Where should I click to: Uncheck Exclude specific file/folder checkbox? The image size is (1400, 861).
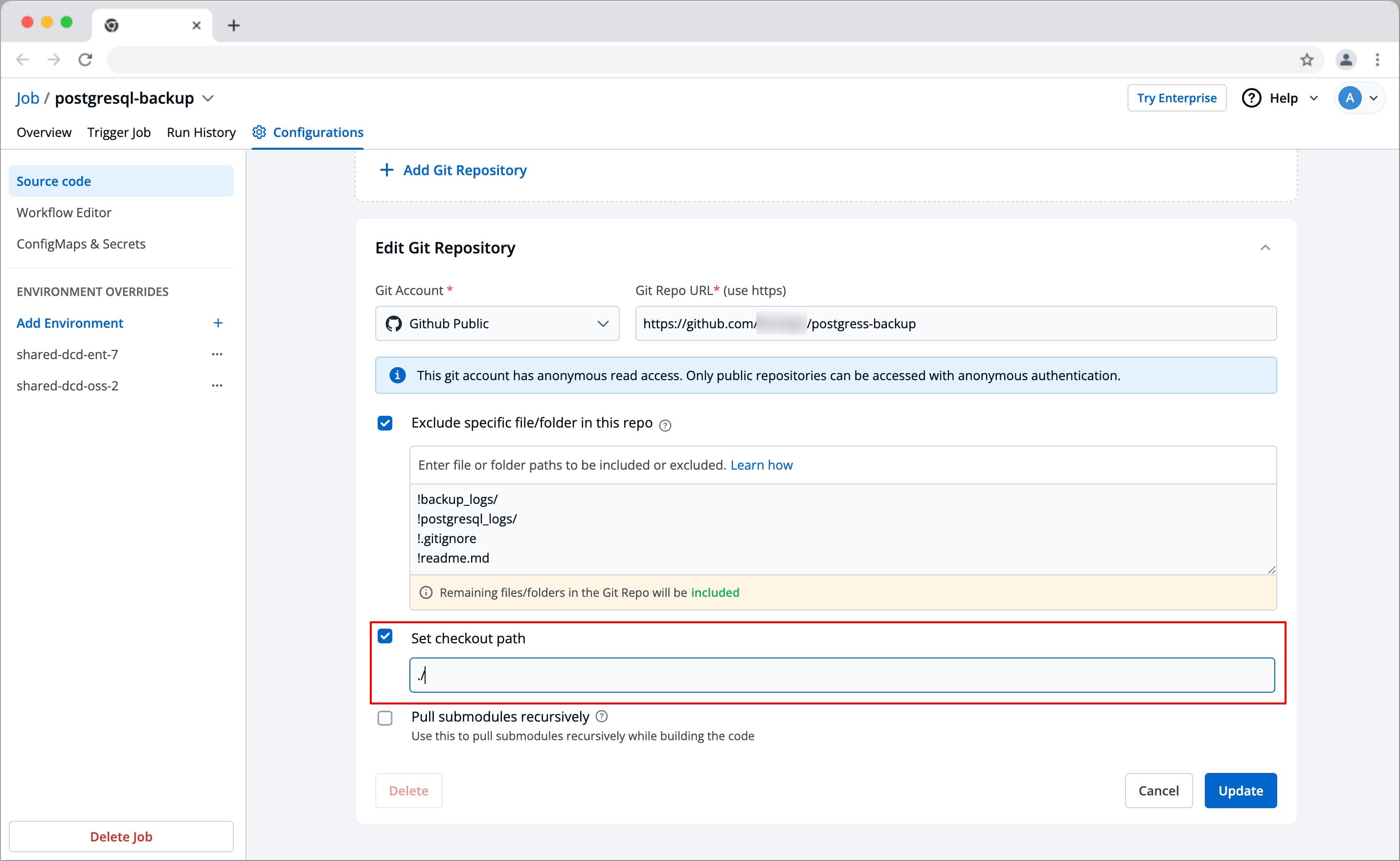tap(385, 423)
